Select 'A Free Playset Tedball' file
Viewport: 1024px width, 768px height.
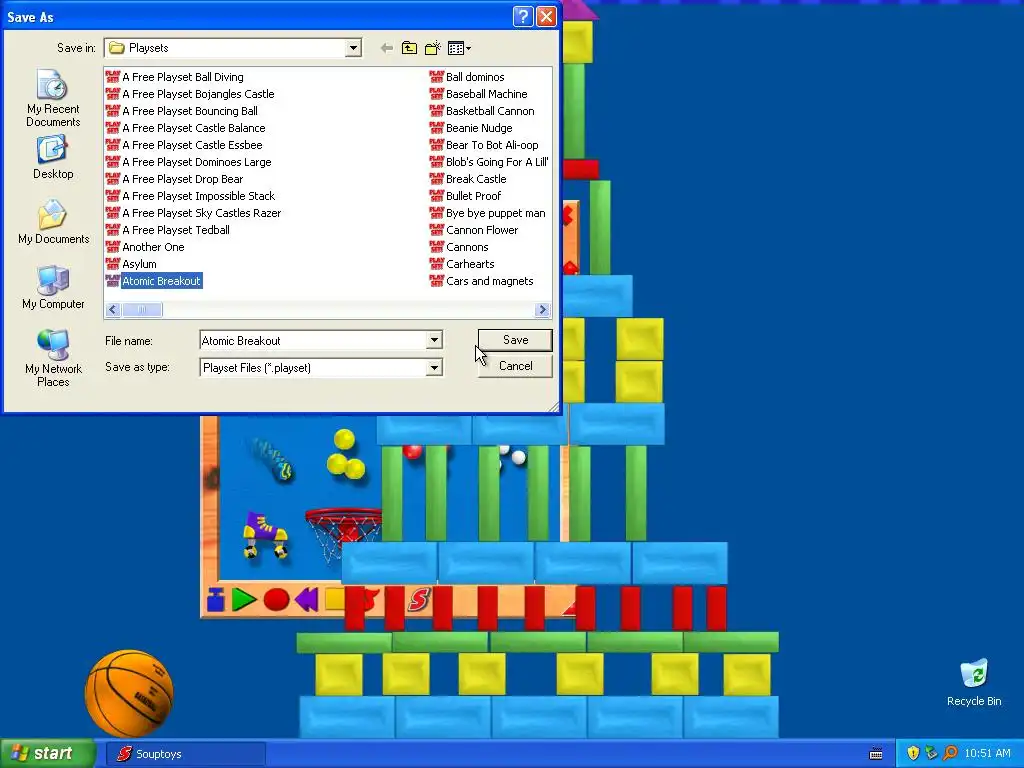[168, 230]
